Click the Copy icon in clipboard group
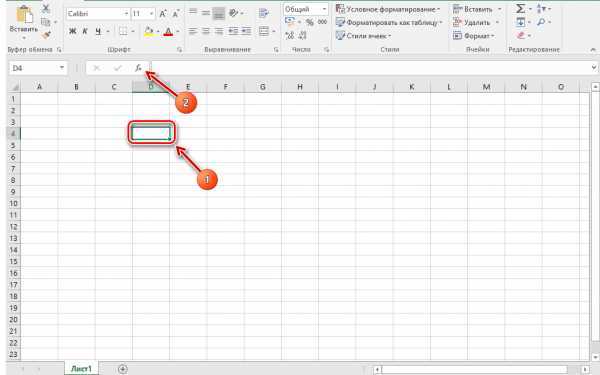The height and width of the screenshot is (375, 600). [x=46, y=22]
